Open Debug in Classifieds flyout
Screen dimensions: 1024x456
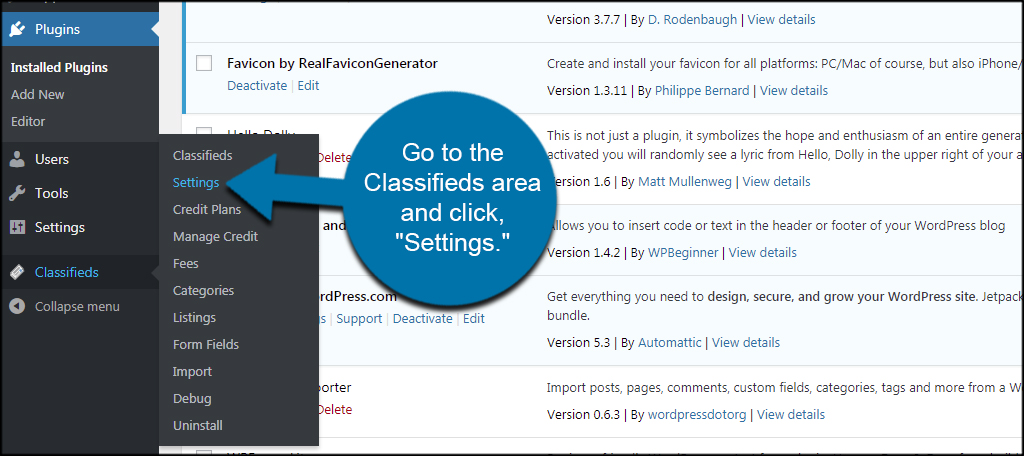pos(192,399)
